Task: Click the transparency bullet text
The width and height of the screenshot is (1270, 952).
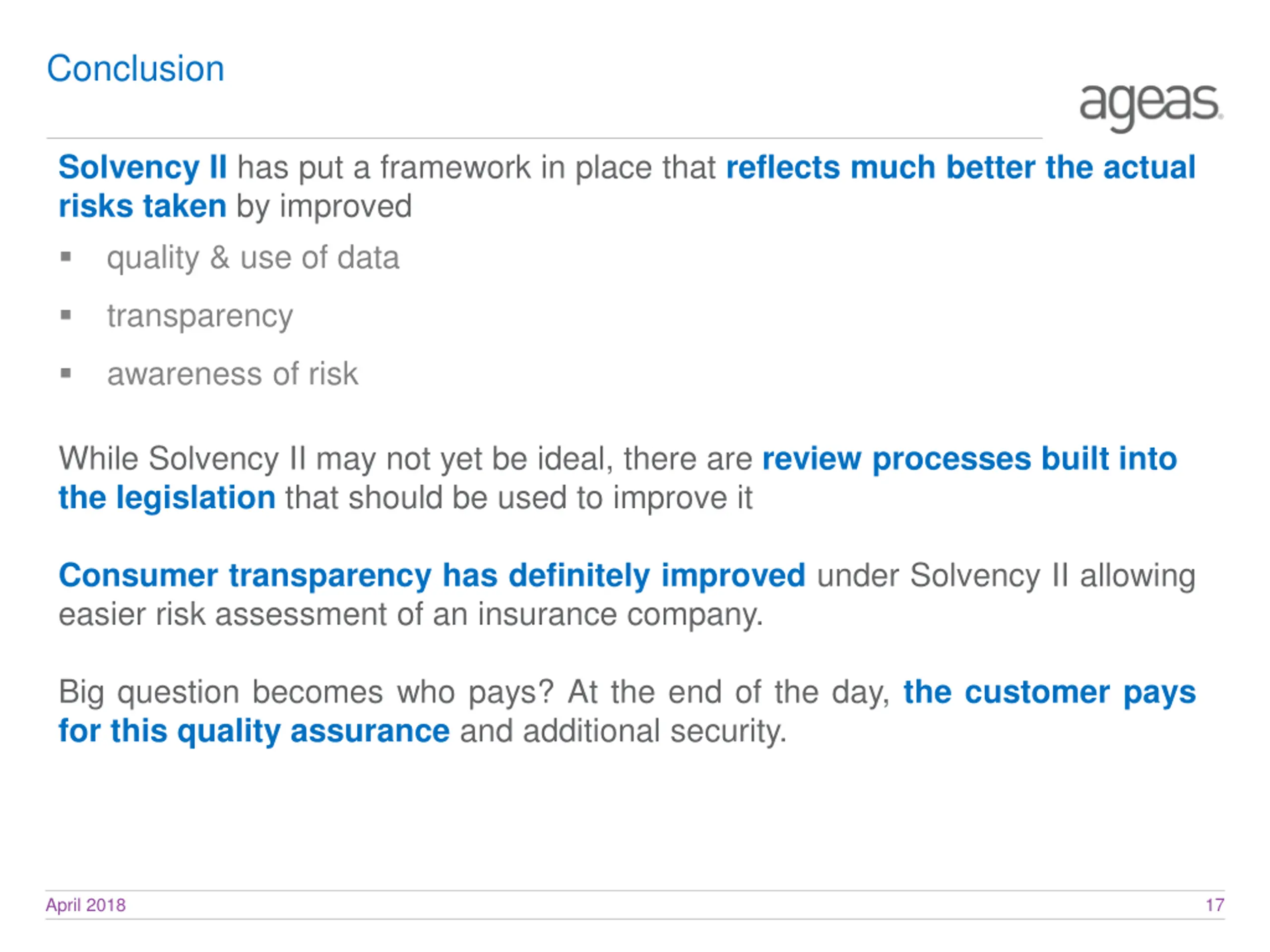Action: point(200,316)
